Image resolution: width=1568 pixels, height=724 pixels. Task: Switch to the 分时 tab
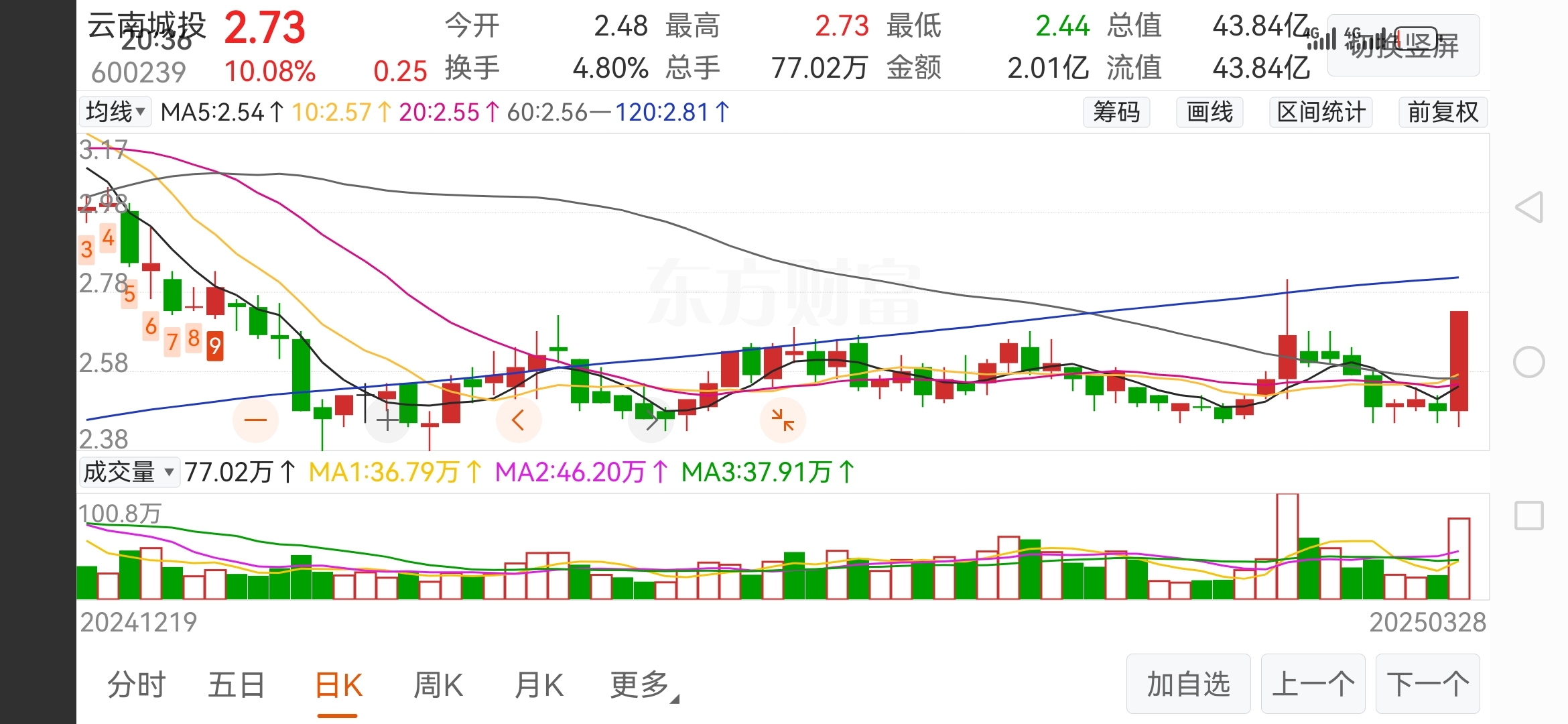(137, 685)
